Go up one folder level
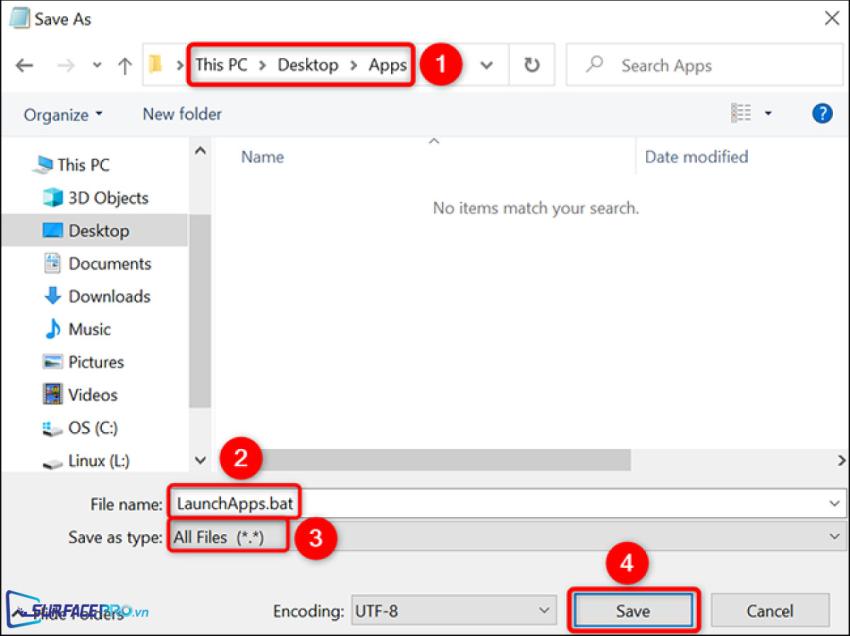Viewport: 850px width, 636px height. 125,66
